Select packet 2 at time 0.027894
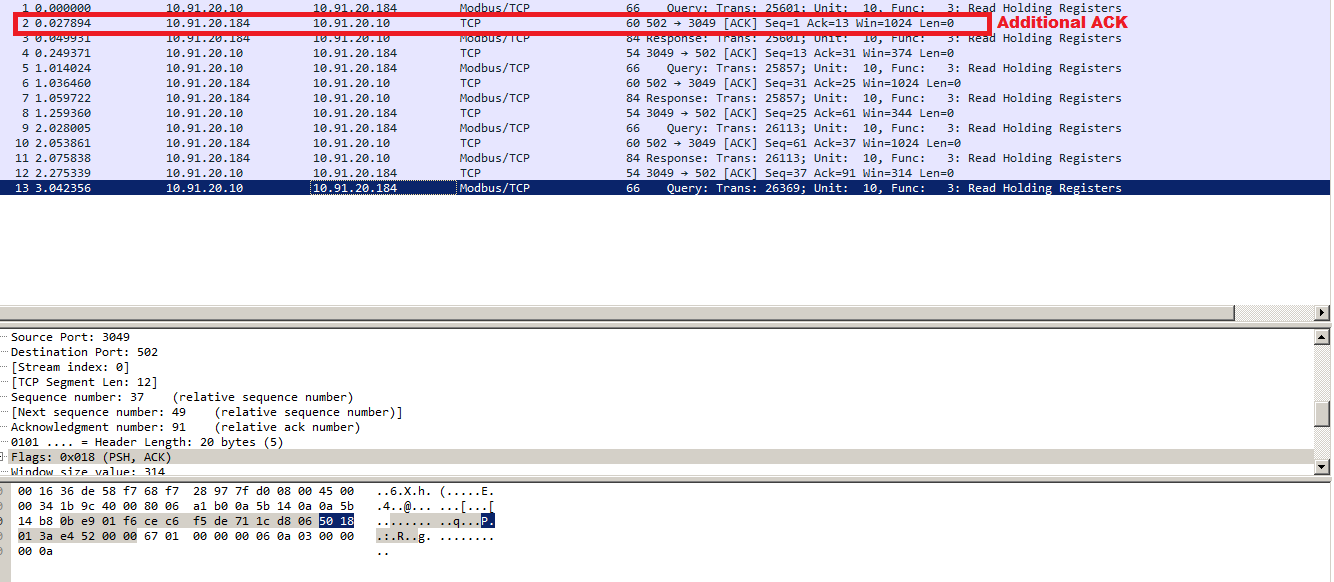The height and width of the screenshot is (582, 1334). tap(664, 23)
